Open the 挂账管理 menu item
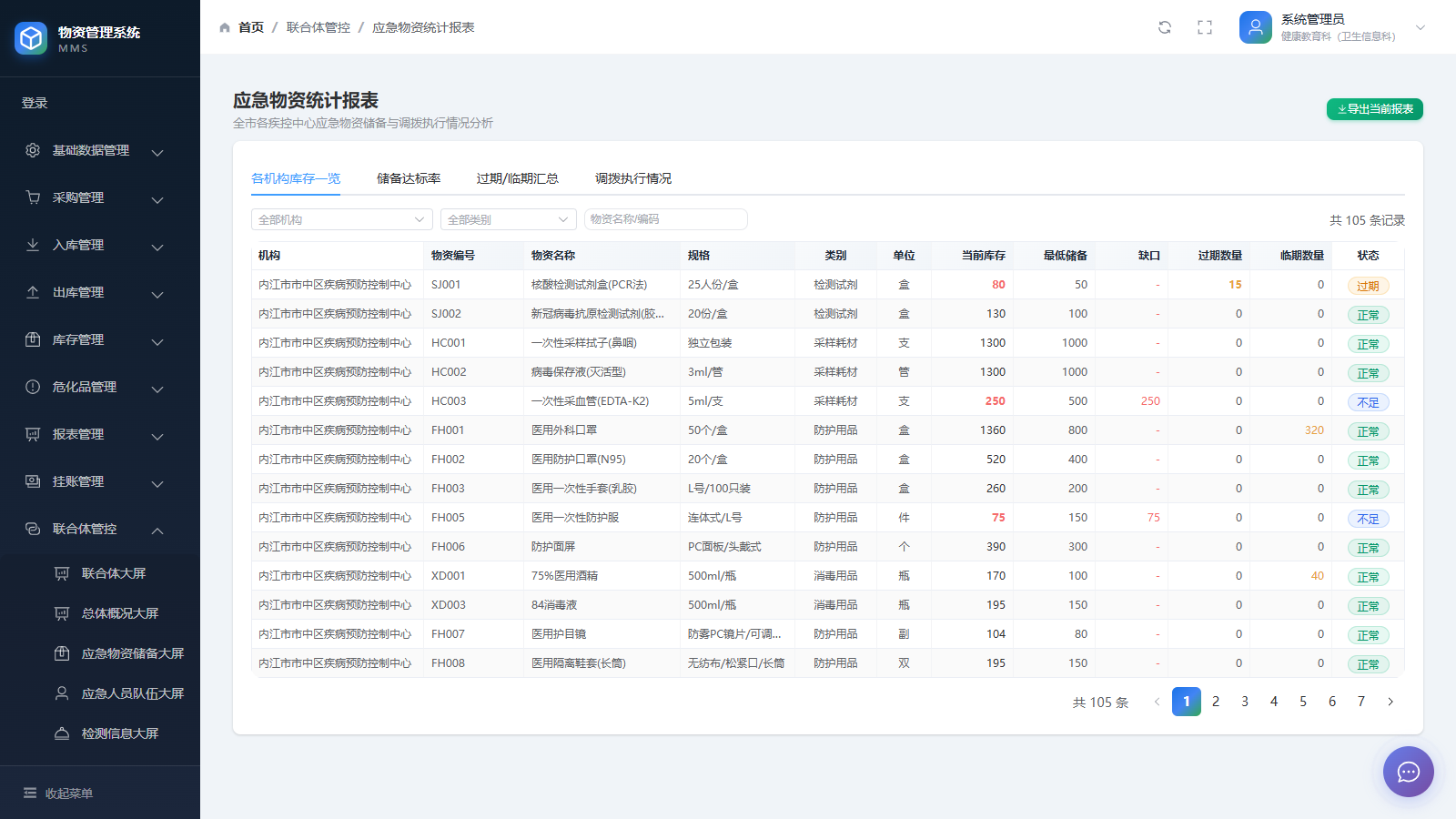The width and height of the screenshot is (1456, 819). 100,481
